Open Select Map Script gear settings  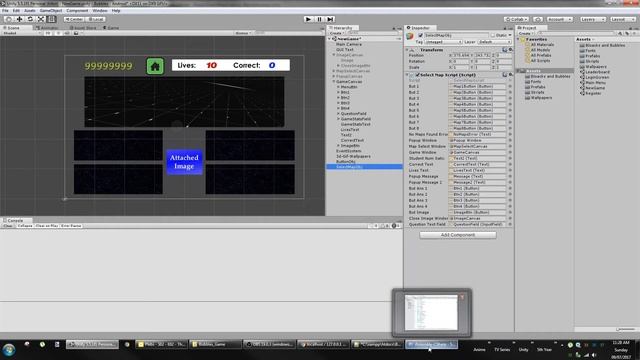[x=511, y=75]
